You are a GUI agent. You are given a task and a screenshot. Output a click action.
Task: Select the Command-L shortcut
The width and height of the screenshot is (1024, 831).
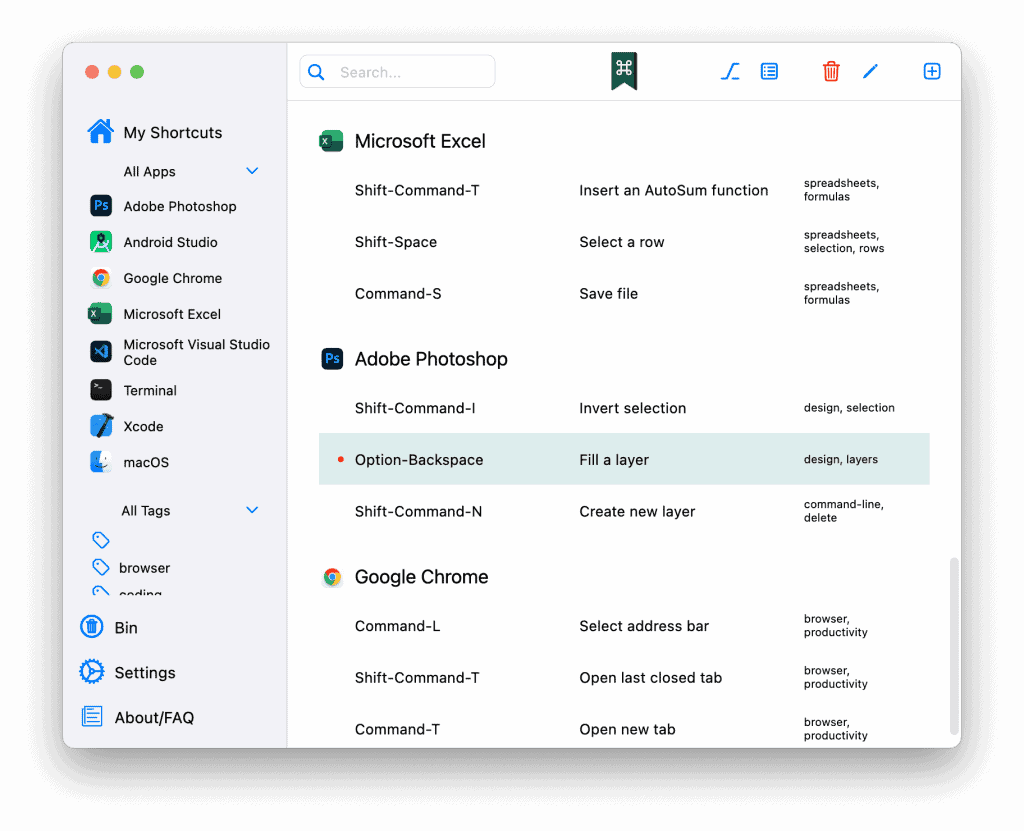[x=397, y=626]
